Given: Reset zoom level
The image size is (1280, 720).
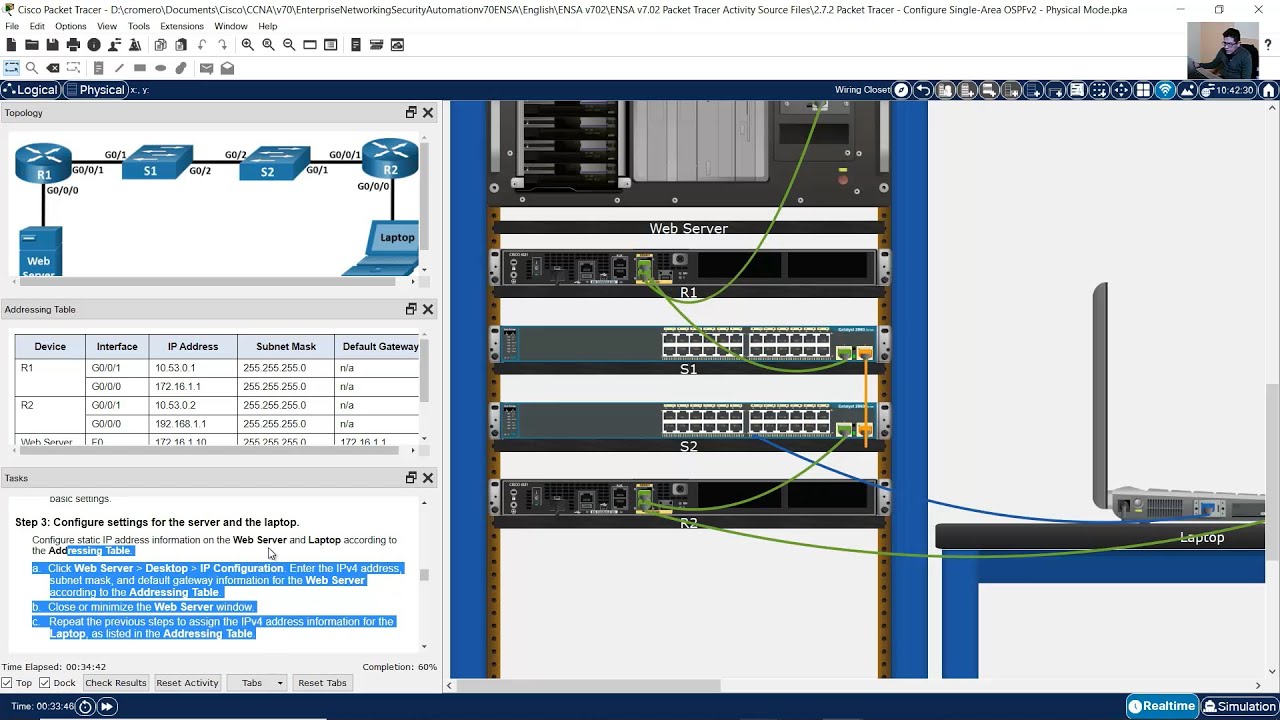Looking at the screenshot, I should [x=268, y=45].
